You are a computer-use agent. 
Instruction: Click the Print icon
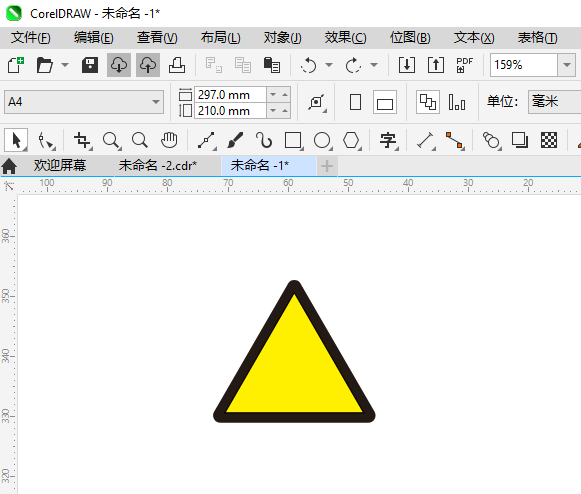pyautogui.click(x=177, y=65)
